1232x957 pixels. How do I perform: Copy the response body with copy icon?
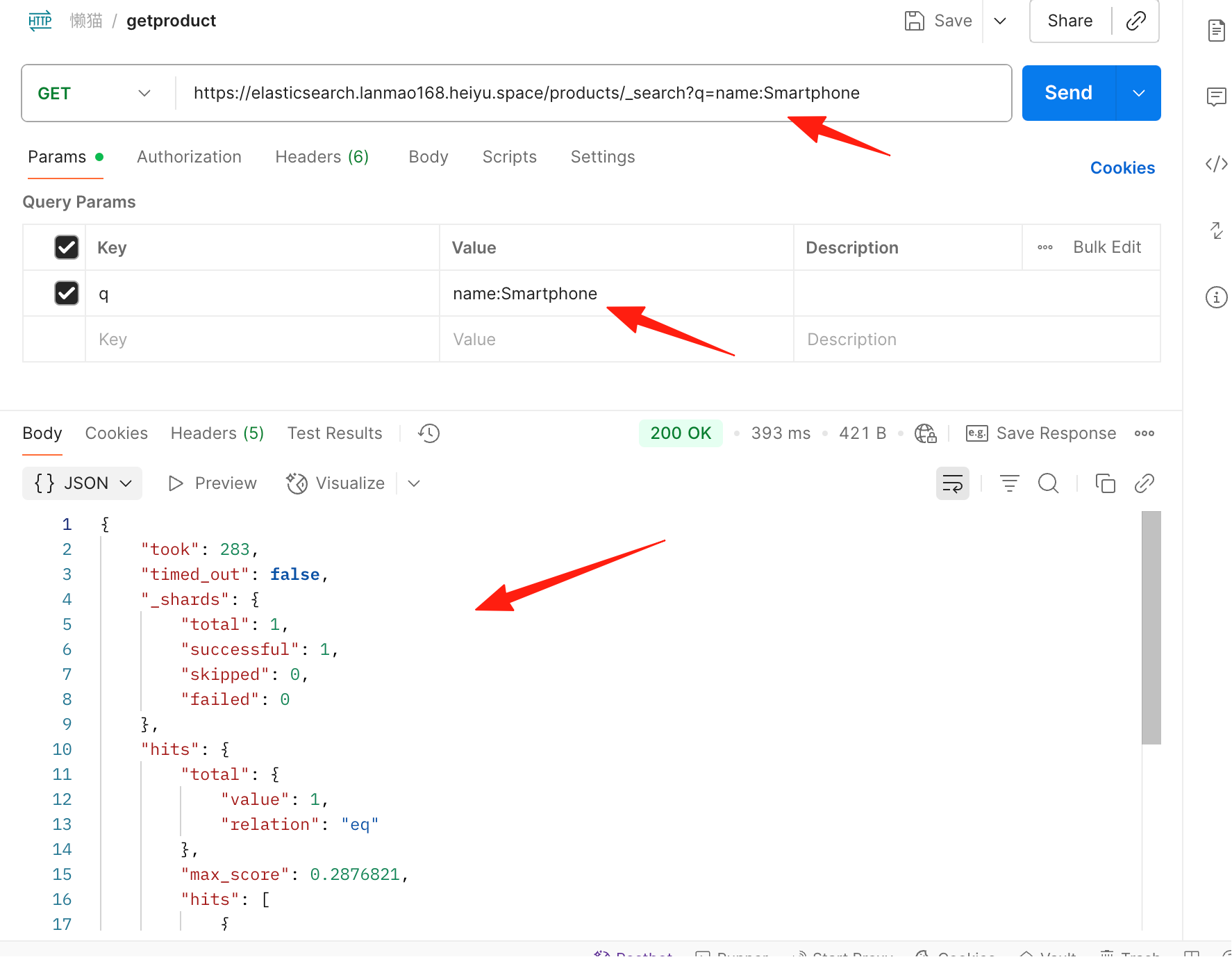1105,483
